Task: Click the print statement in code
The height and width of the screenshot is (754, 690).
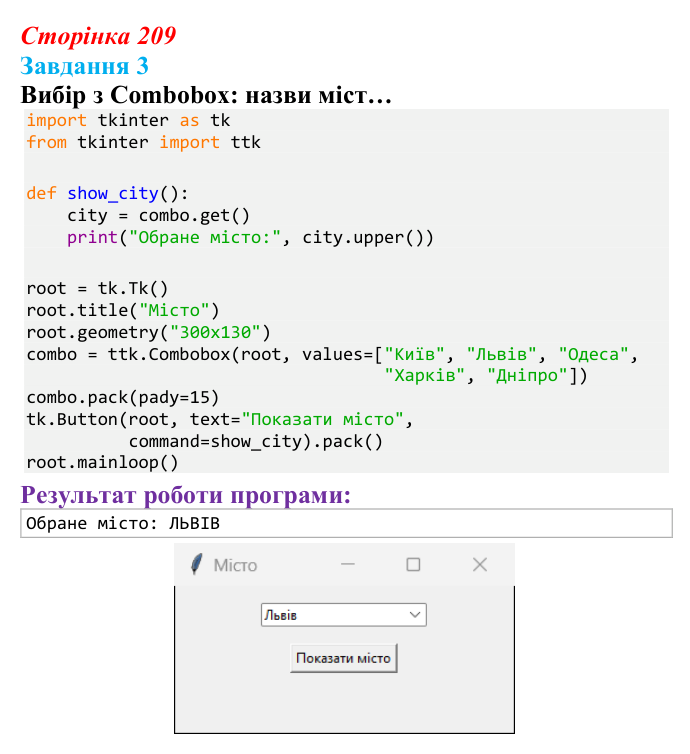Action: click(250, 238)
